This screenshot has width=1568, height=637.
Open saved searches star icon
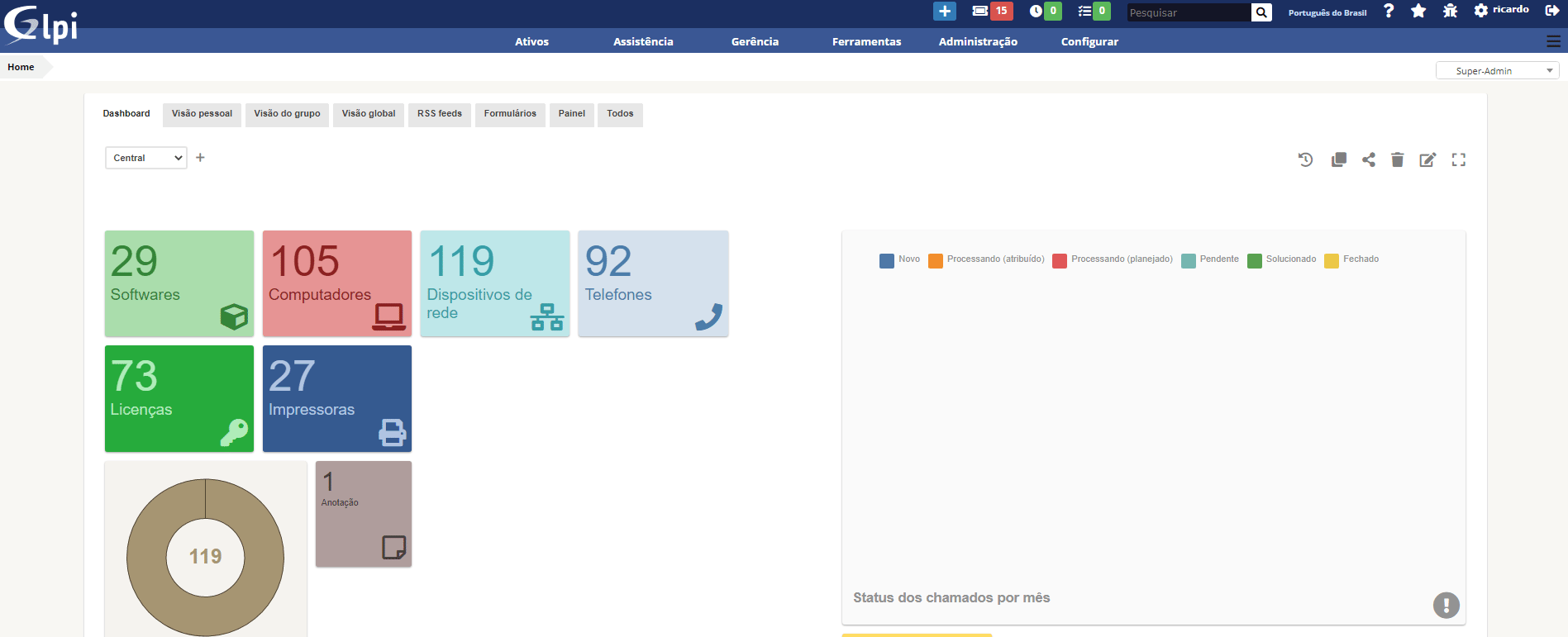pyautogui.click(x=1418, y=11)
